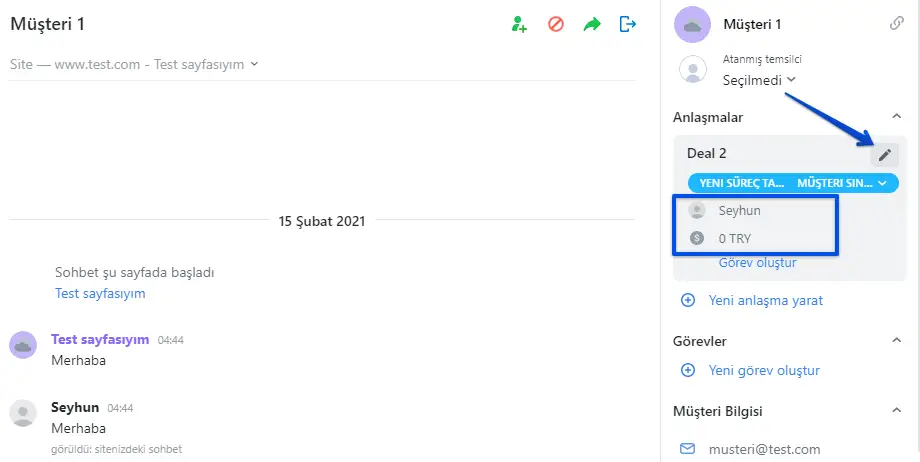Image resolution: width=920 pixels, height=462 pixels.
Task: Click the musteri@test.com email address
Action: [765, 450]
